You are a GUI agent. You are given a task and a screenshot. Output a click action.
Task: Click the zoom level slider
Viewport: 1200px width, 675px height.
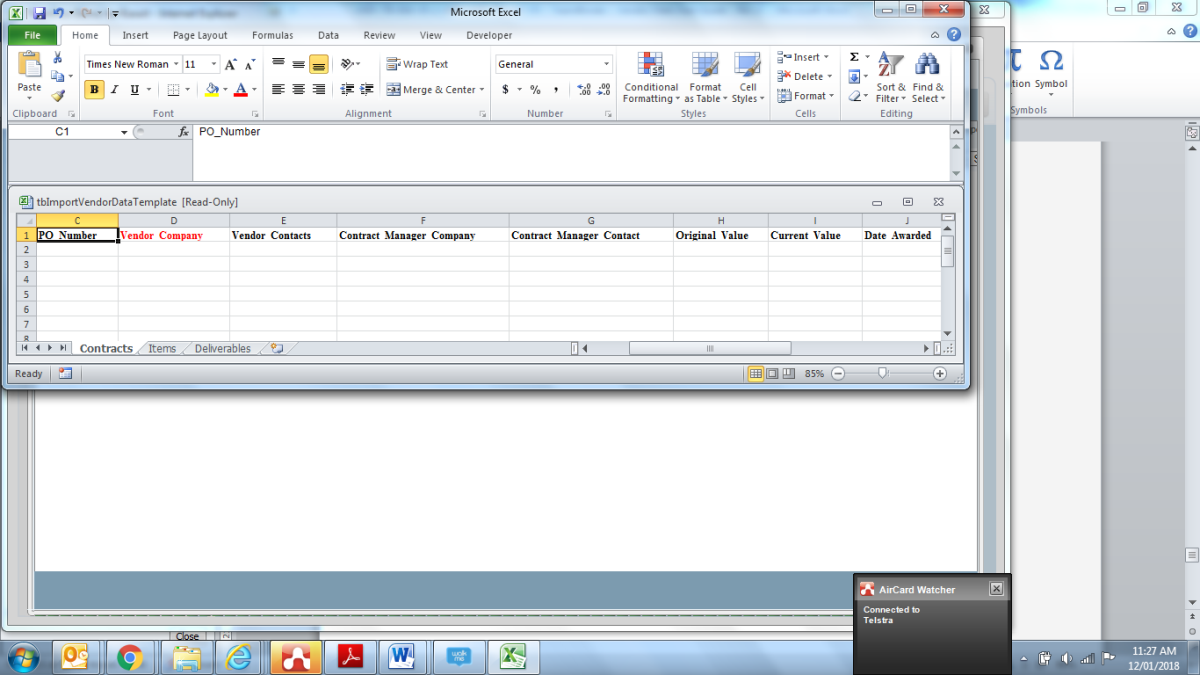[882, 373]
